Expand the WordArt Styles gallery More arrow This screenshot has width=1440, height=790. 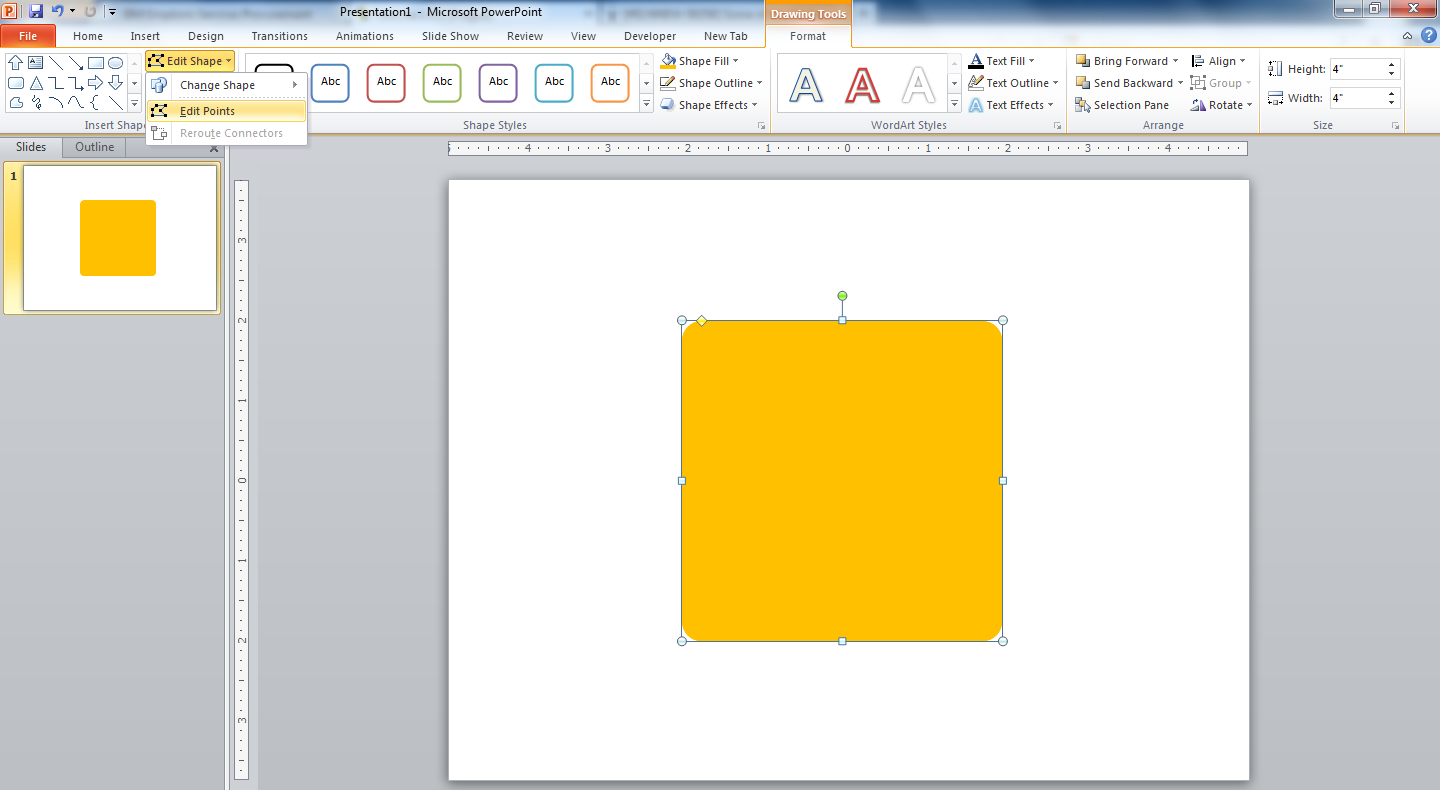tap(954, 104)
